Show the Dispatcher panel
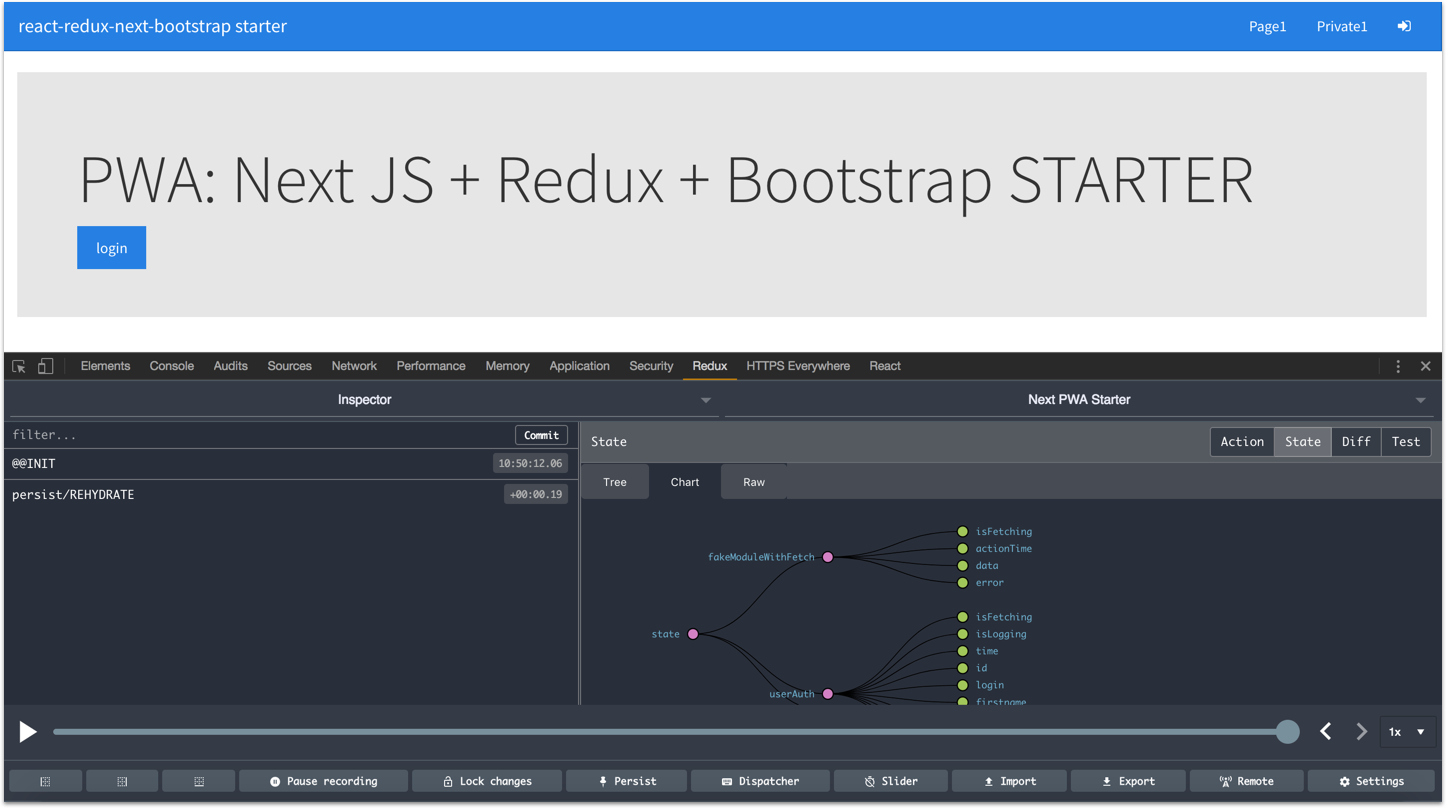This screenshot has height=808, width=1446. 759,781
